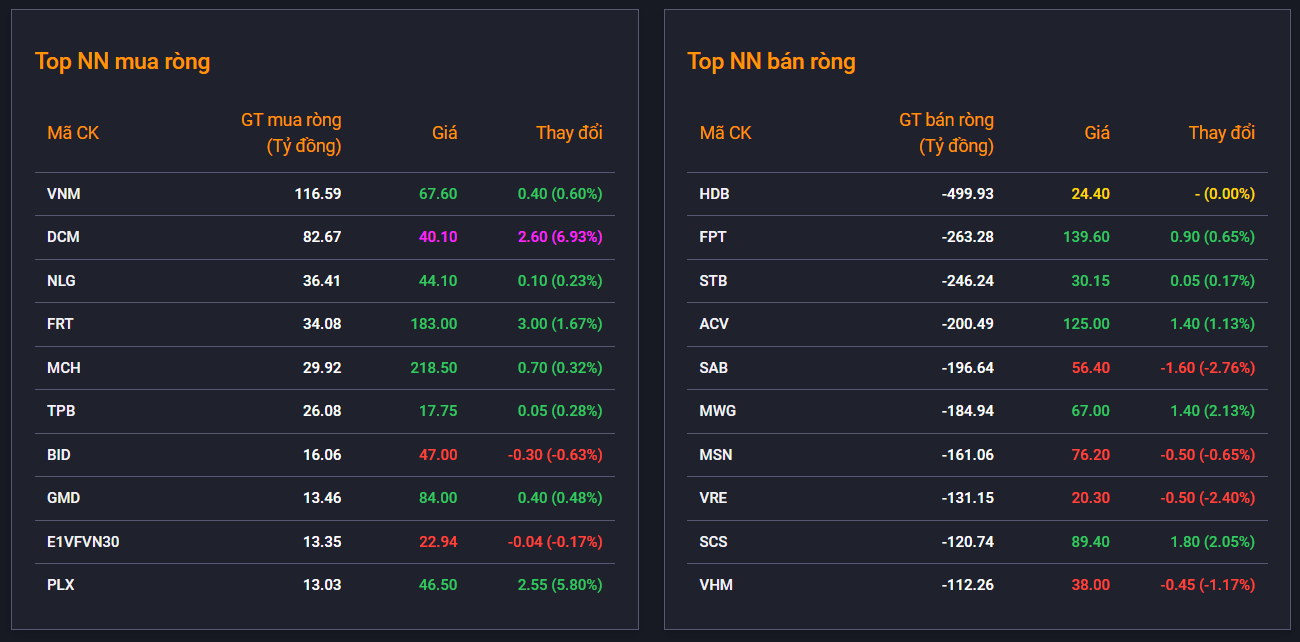Image resolution: width=1300 pixels, height=642 pixels.
Task: Select MCH in the net buy table
Action: (x=63, y=368)
